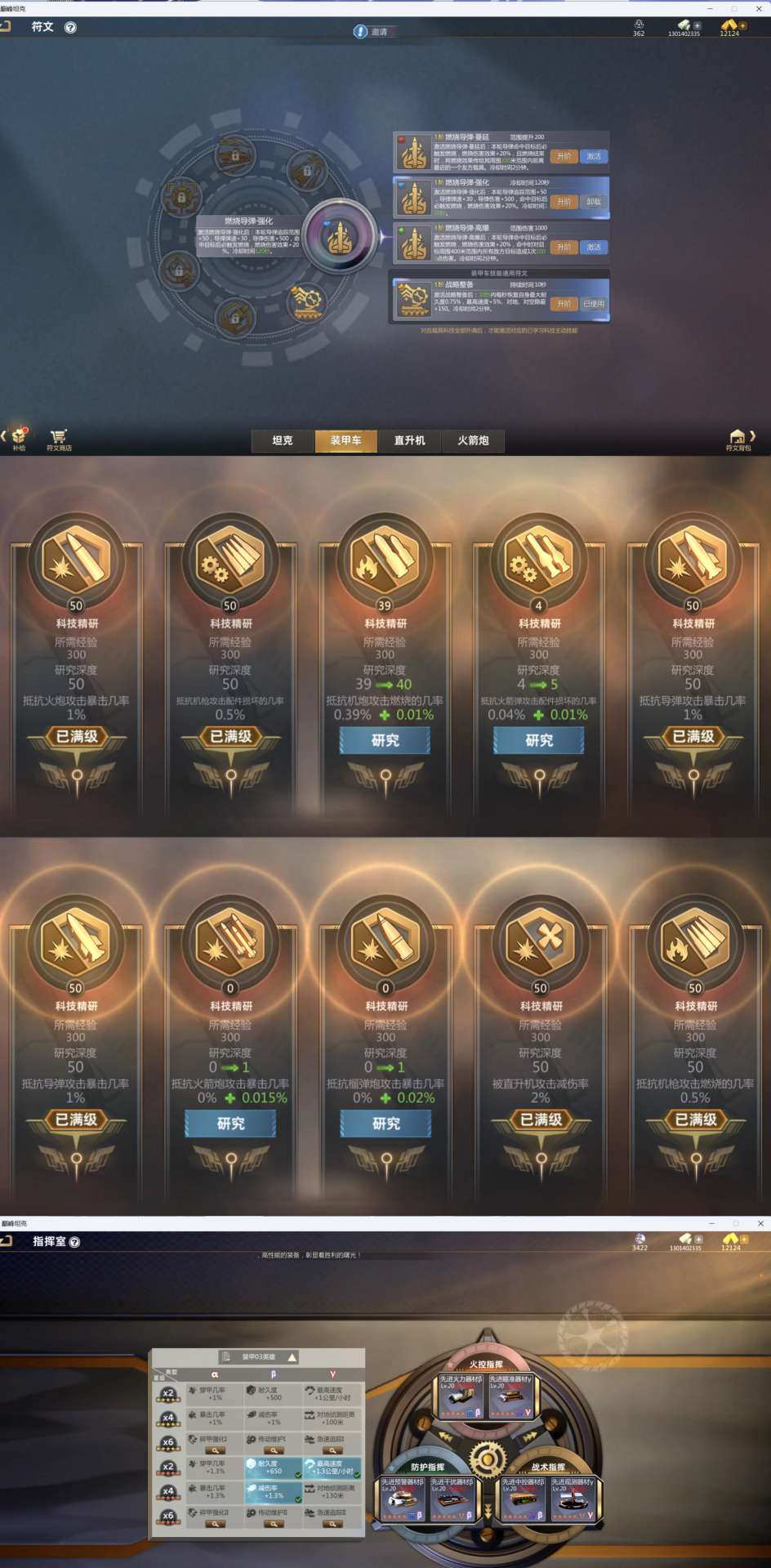The image size is (771, 1568).
Task: Click 研究 for 抵抗机炮攻击燃烧的几率
Action: pyautogui.click(x=385, y=740)
